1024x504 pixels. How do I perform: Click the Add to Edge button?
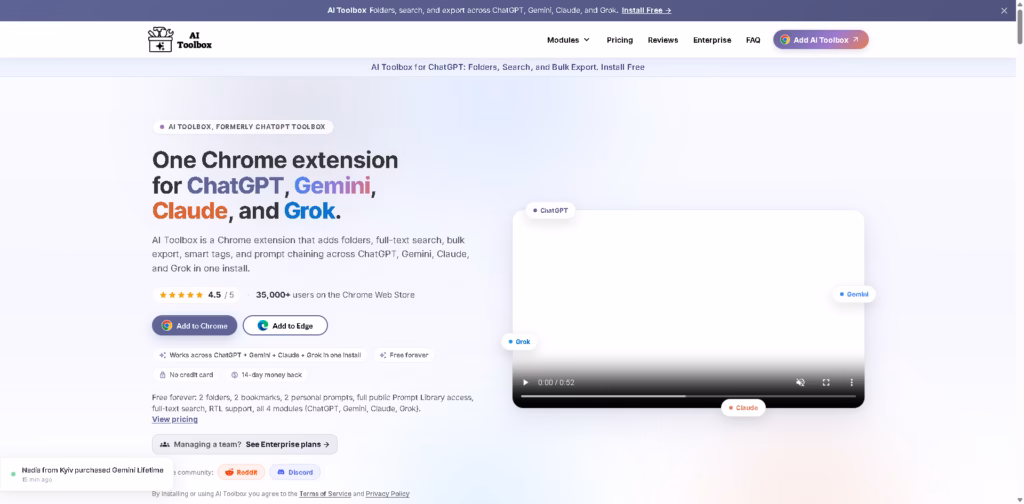point(285,326)
